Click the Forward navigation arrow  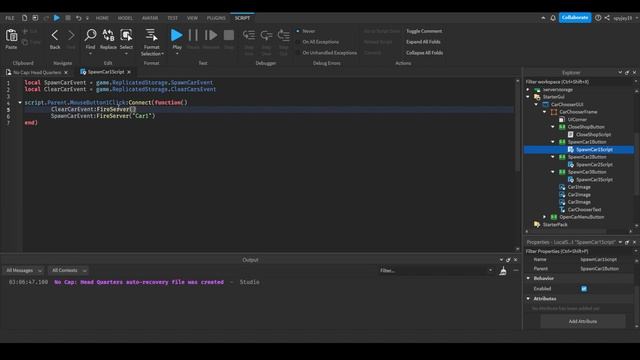(71, 36)
